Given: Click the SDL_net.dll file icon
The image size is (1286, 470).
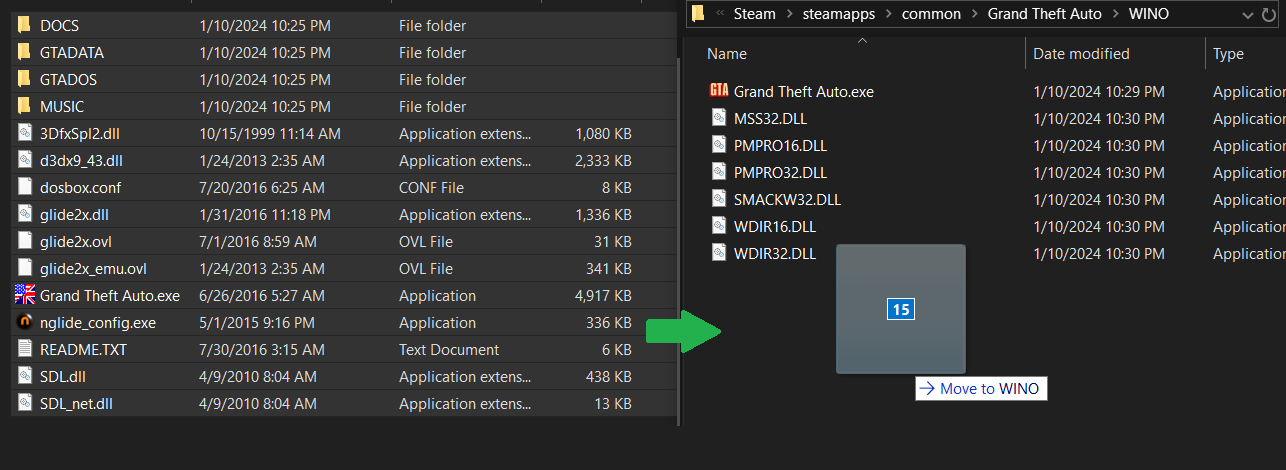Looking at the screenshot, I should (25, 403).
